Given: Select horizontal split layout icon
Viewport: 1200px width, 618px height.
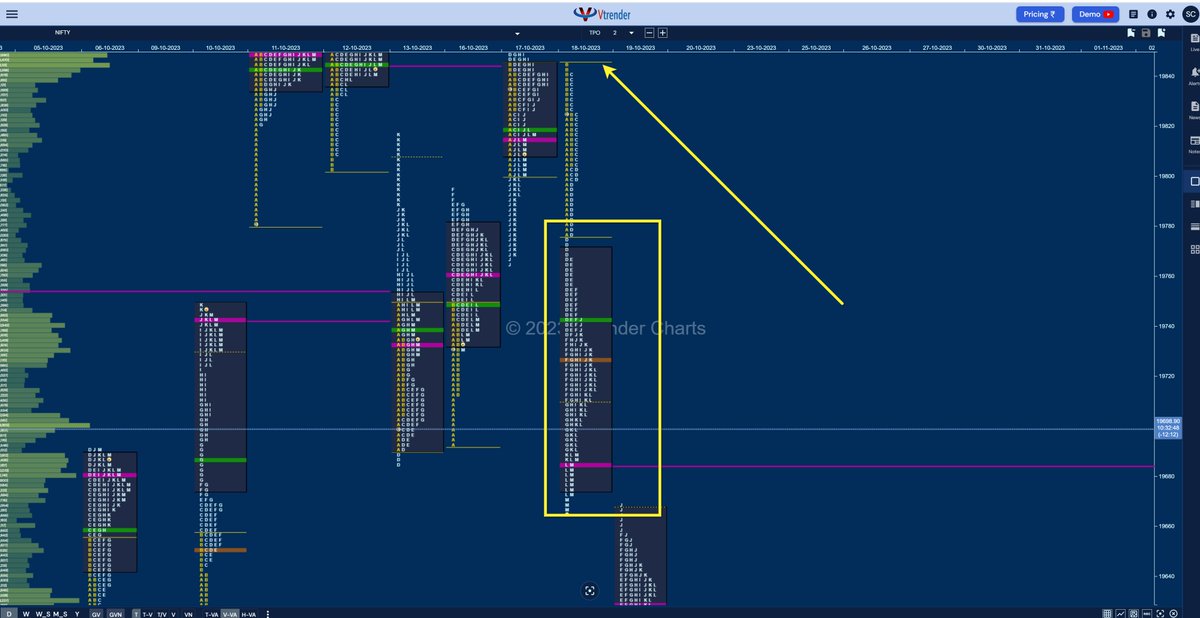Looking at the screenshot, I should [x=1194, y=227].
